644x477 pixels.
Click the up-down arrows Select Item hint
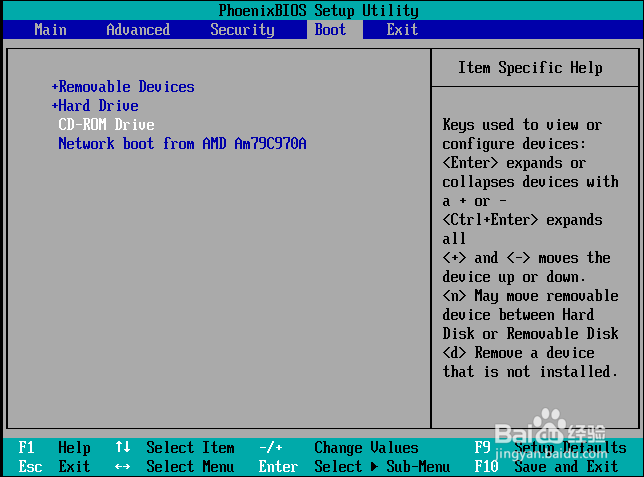(x=175, y=447)
